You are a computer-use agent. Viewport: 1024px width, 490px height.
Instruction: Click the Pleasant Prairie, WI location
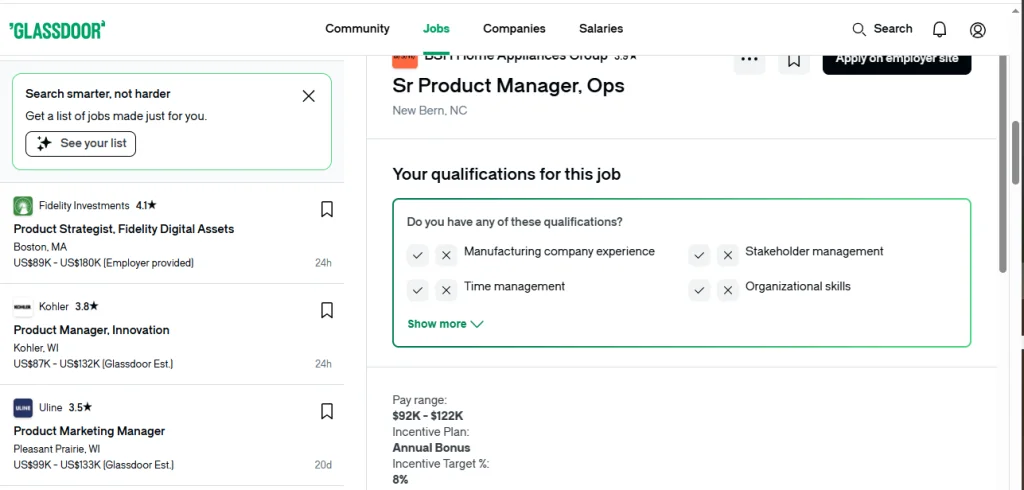pyautogui.click(x=57, y=449)
